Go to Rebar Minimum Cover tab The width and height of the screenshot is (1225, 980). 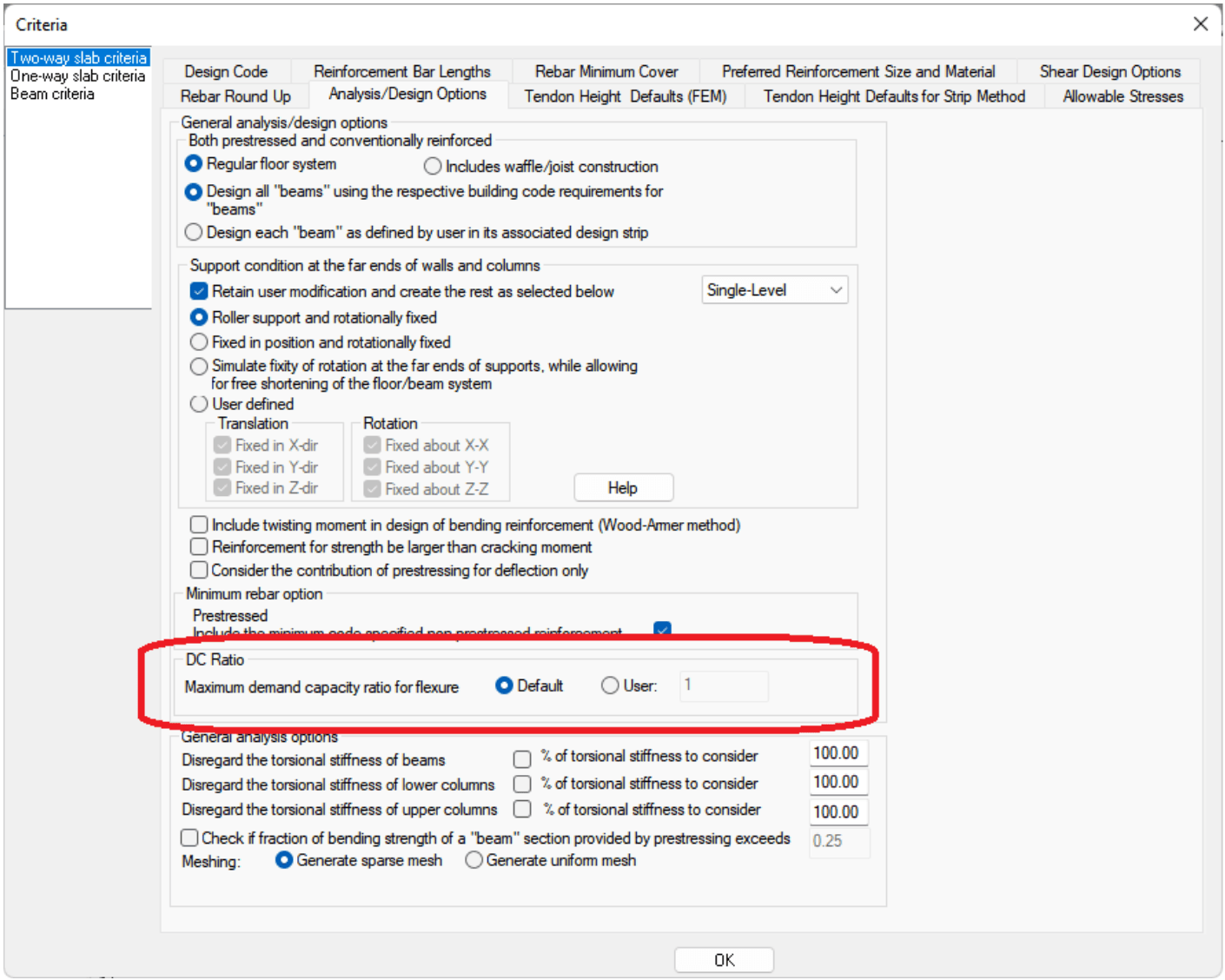pos(606,72)
